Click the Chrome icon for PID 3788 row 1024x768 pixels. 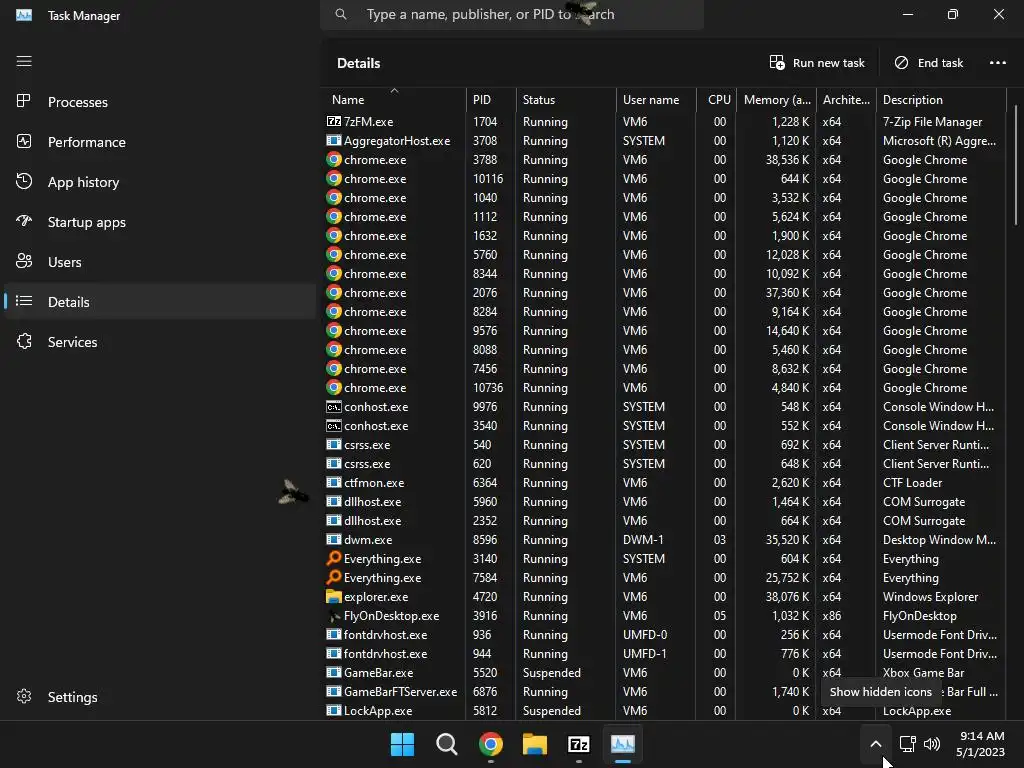(x=334, y=159)
